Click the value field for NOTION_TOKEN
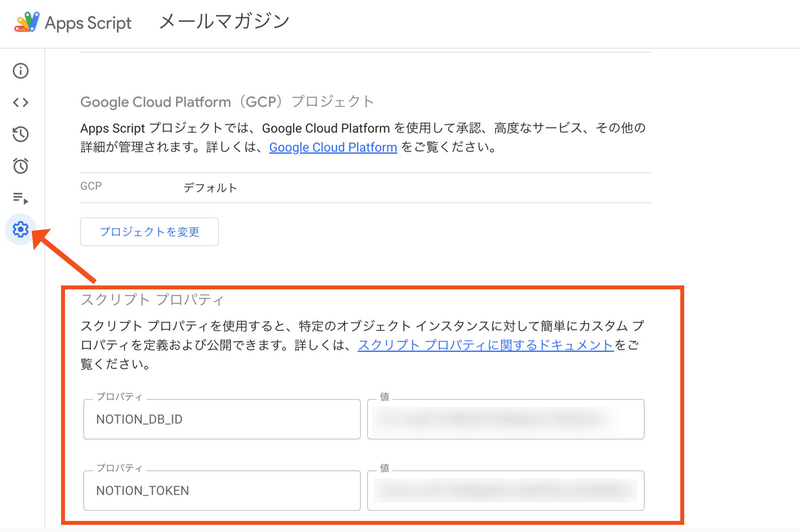800x532 pixels. click(506, 490)
